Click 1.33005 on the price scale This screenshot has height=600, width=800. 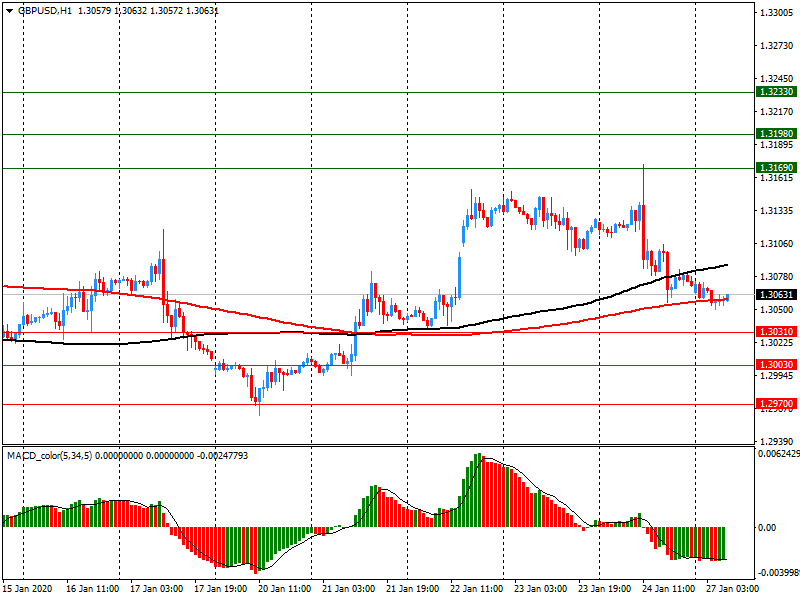point(776,13)
